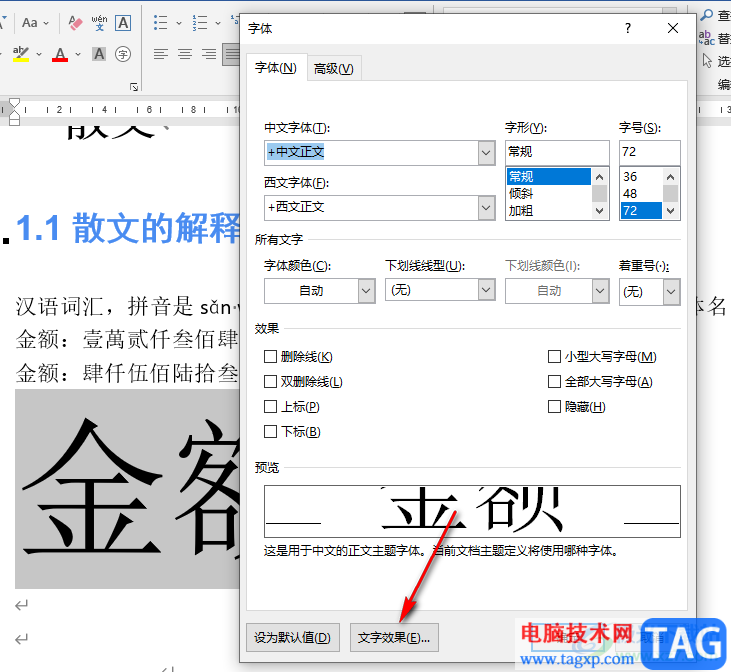Image resolution: width=731 pixels, height=672 pixels.
Task: Expand the Chinese font (中文字体) dropdown
Action: click(486, 153)
